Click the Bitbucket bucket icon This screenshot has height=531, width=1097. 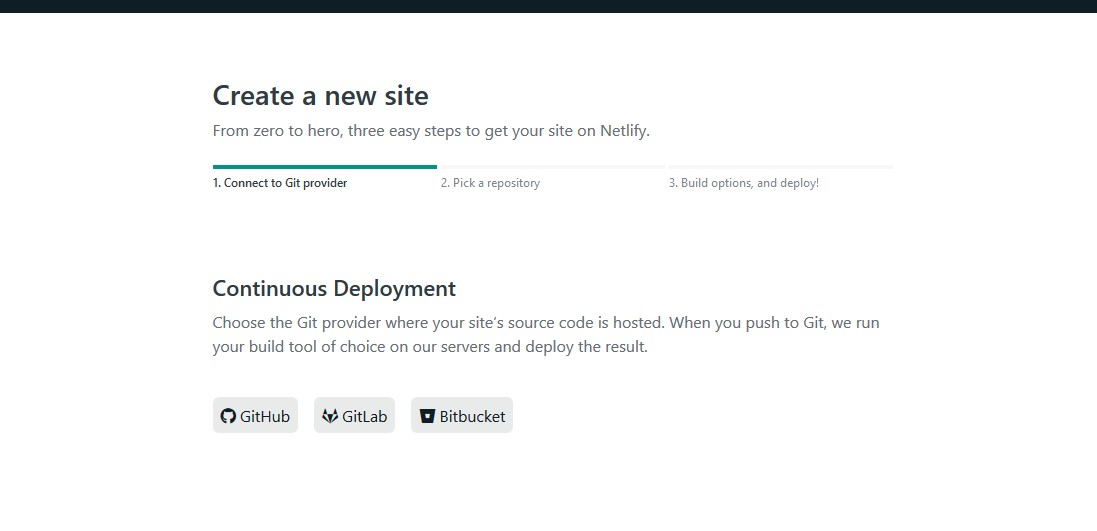[427, 416]
